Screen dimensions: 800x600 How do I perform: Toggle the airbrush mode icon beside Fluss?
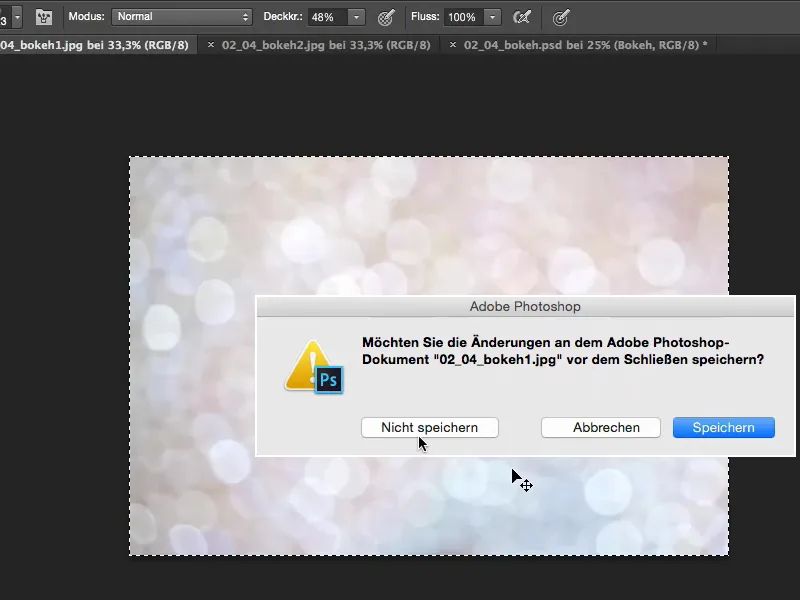(521, 17)
